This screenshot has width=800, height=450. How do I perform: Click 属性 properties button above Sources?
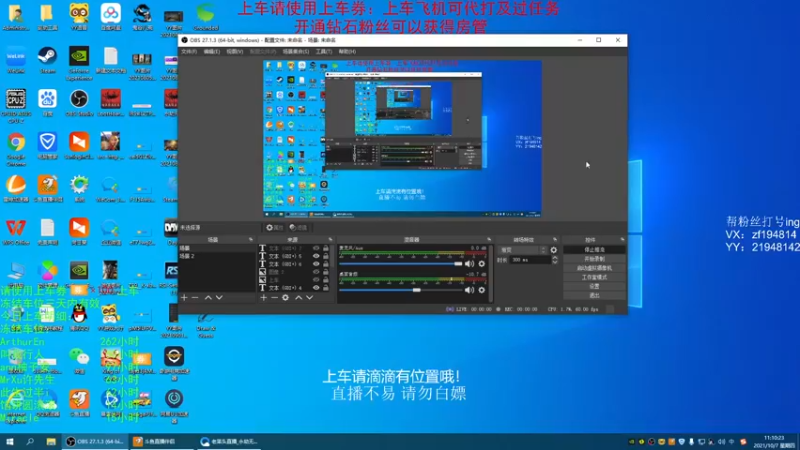[x=274, y=228]
